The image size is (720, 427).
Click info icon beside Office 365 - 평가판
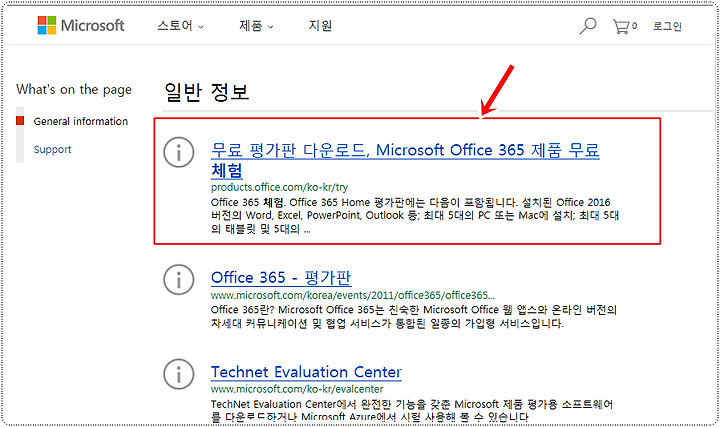[179, 279]
